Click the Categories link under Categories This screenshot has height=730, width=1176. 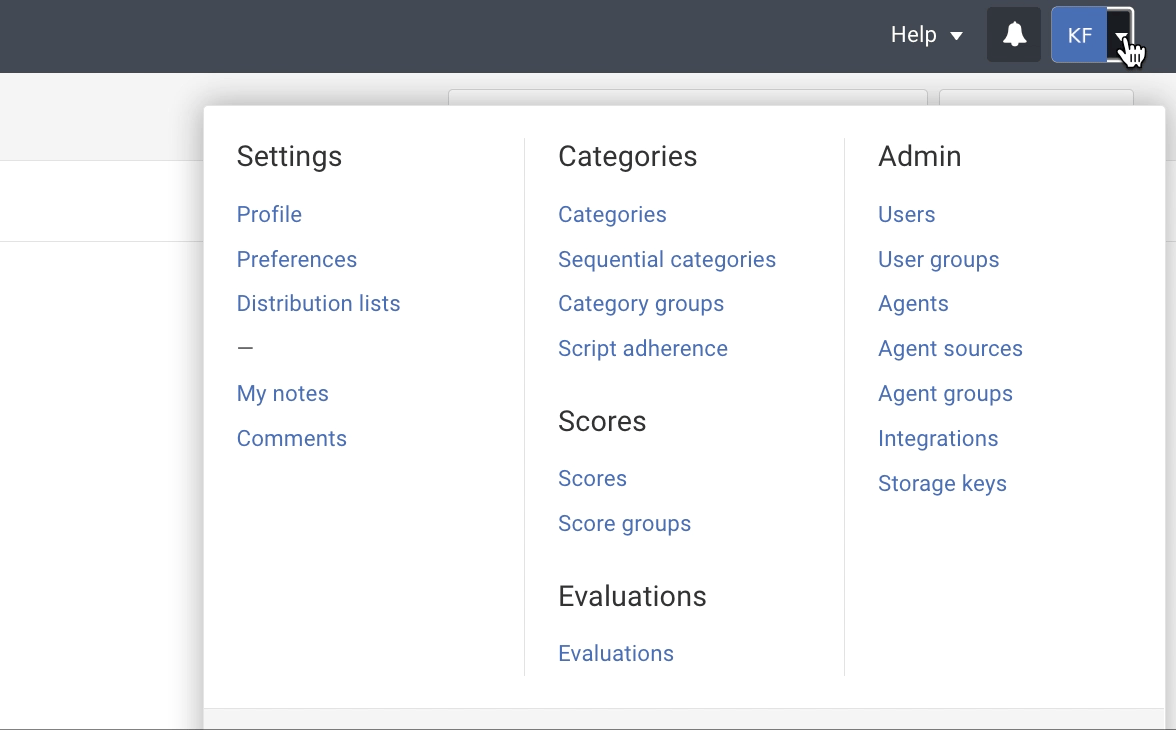point(612,214)
